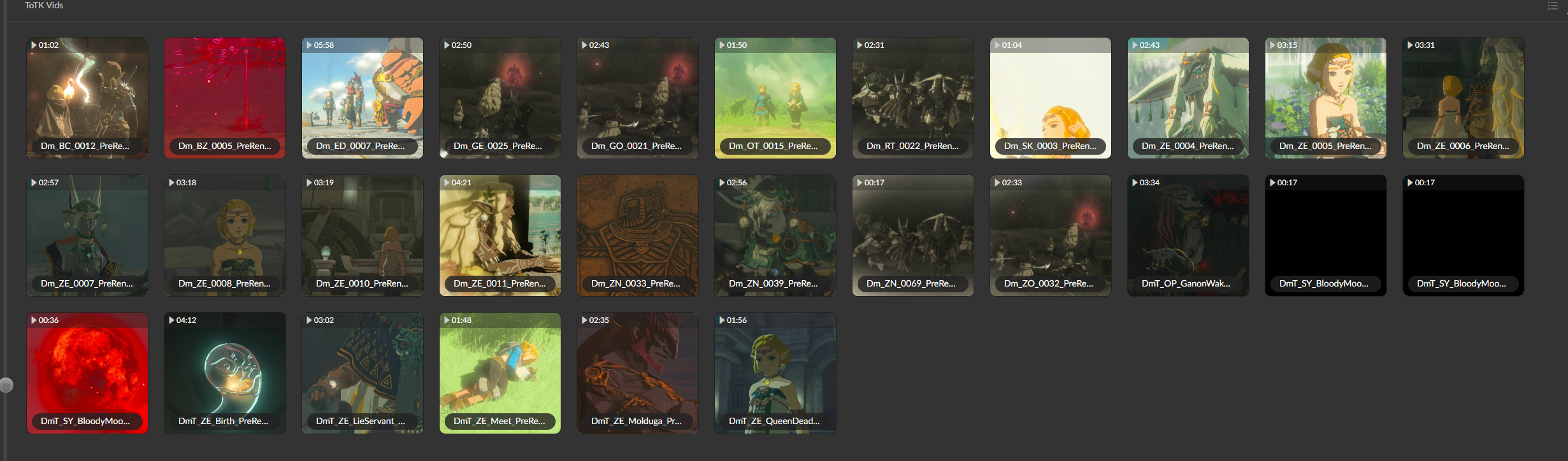The width and height of the screenshot is (1568, 461).
Task: Toggle the list view icon in the top-right corner
Action: click(1553, 6)
